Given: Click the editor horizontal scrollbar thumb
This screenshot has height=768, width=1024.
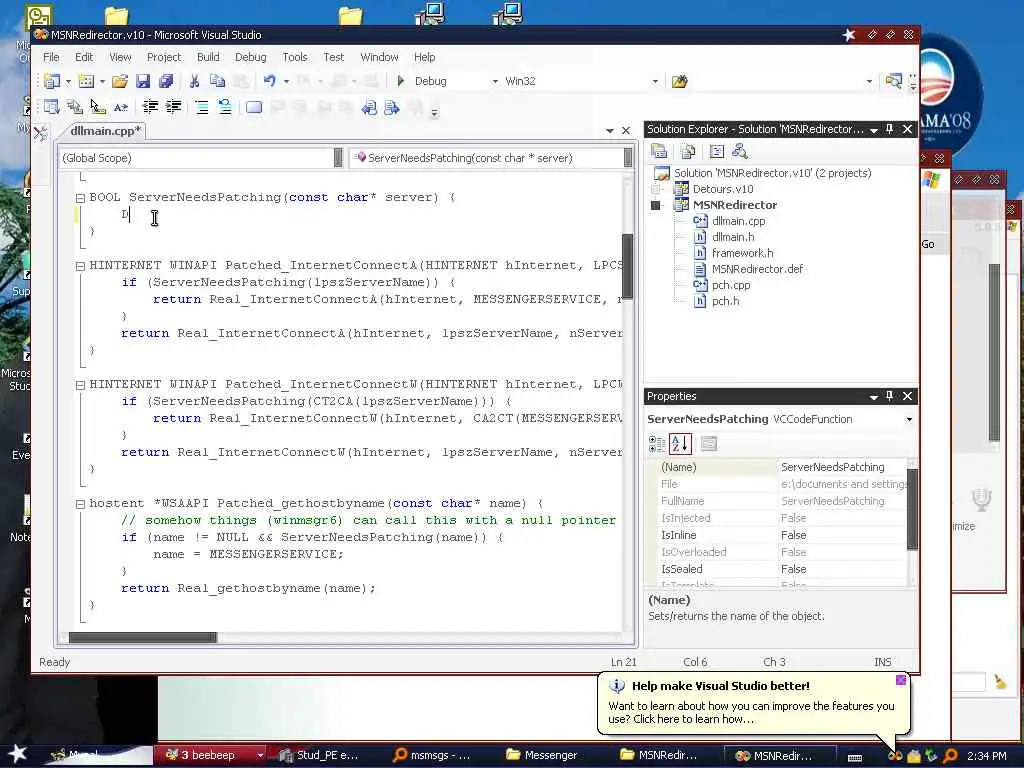Looking at the screenshot, I should coord(142,637).
